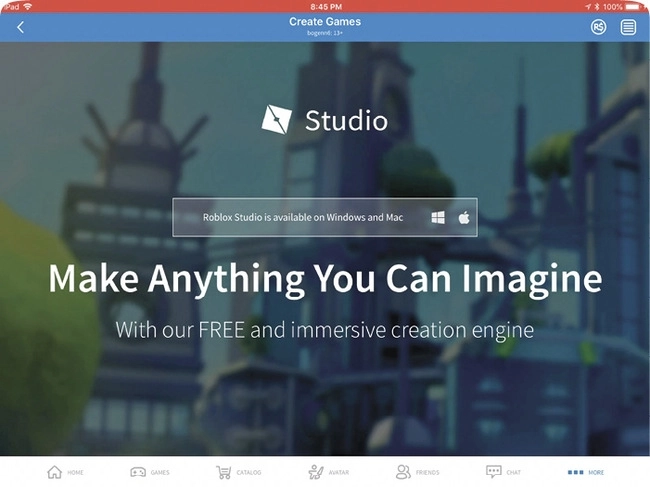Tap the FREE immersive creation engine subtitle

(325, 329)
